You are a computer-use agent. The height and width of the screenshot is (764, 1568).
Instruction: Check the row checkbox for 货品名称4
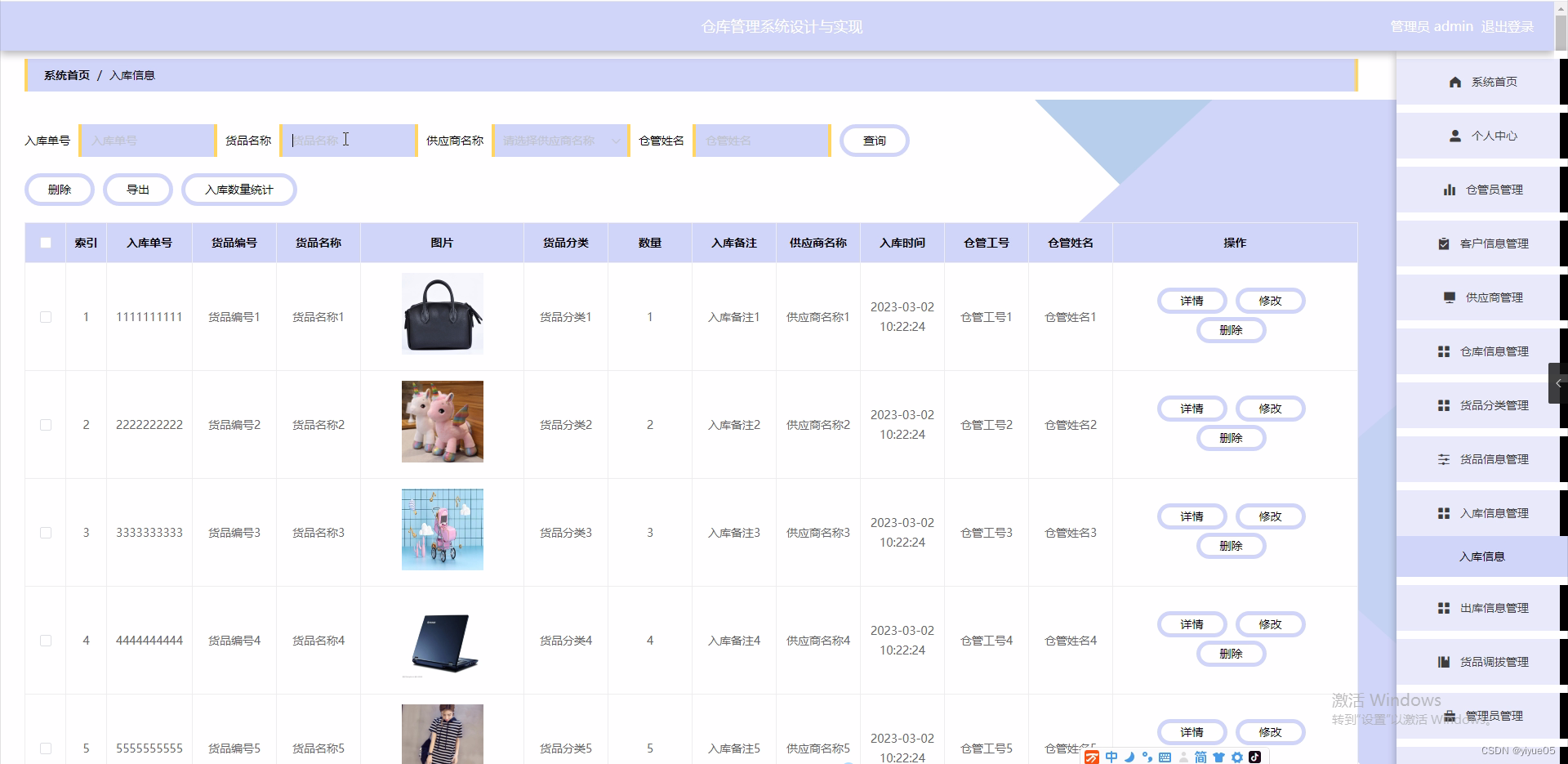pyautogui.click(x=45, y=641)
